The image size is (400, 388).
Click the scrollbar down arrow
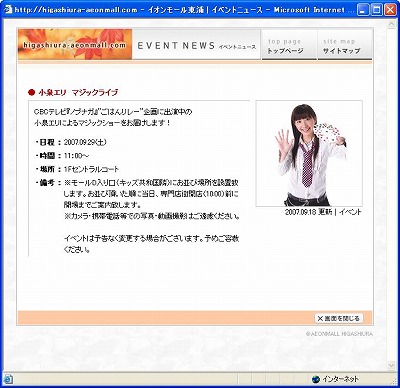[x=391, y=366]
